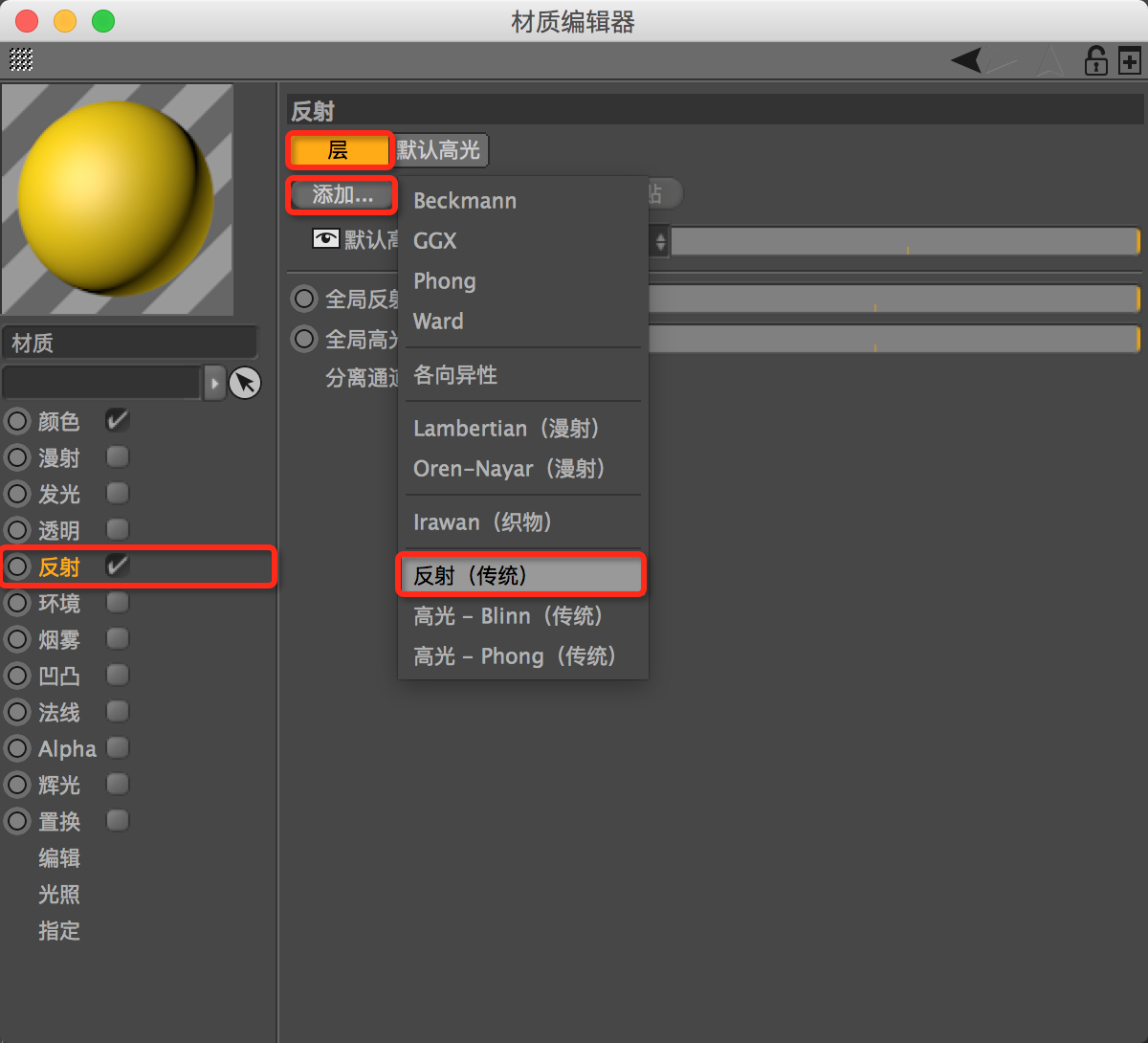The width and height of the screenshot is (1148, 1043).
Task: Toggle the eye icon of default highlight layer
Action: pos(326,238)
